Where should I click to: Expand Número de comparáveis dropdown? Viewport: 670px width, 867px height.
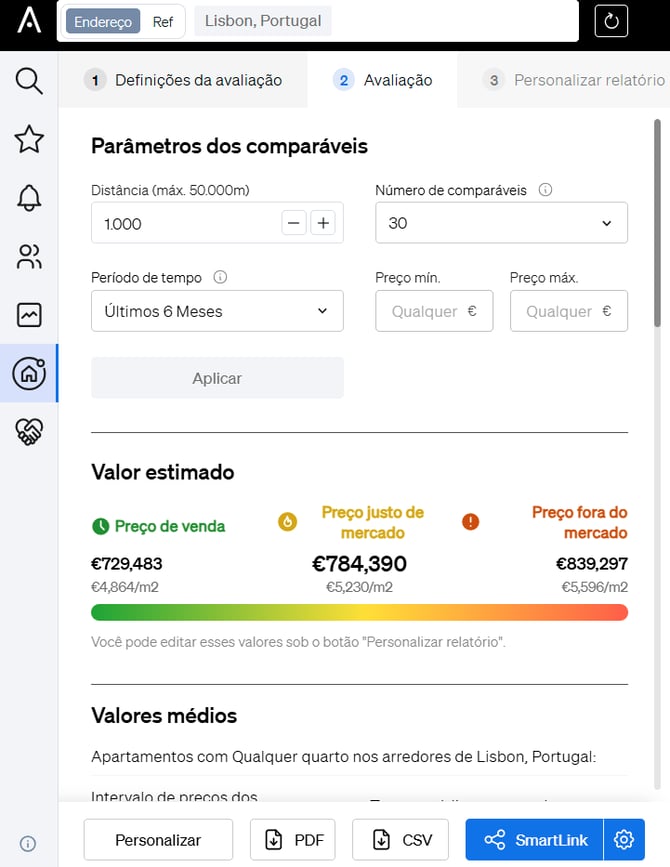[x=501, y=223]
